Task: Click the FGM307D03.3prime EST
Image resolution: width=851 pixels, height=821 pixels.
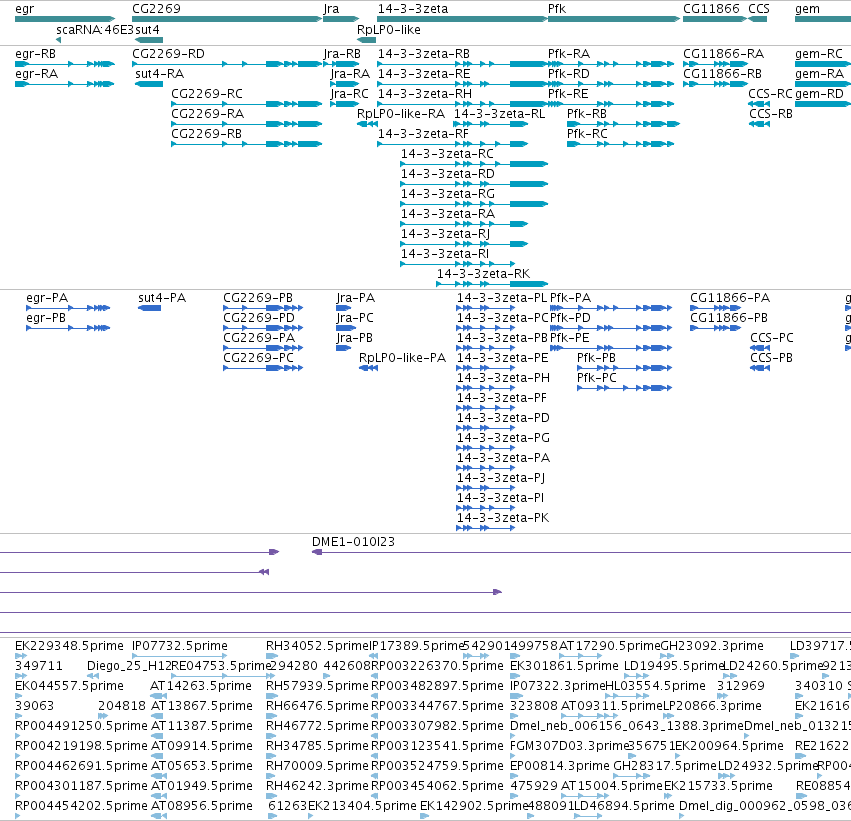Action: tap(515, 756)
